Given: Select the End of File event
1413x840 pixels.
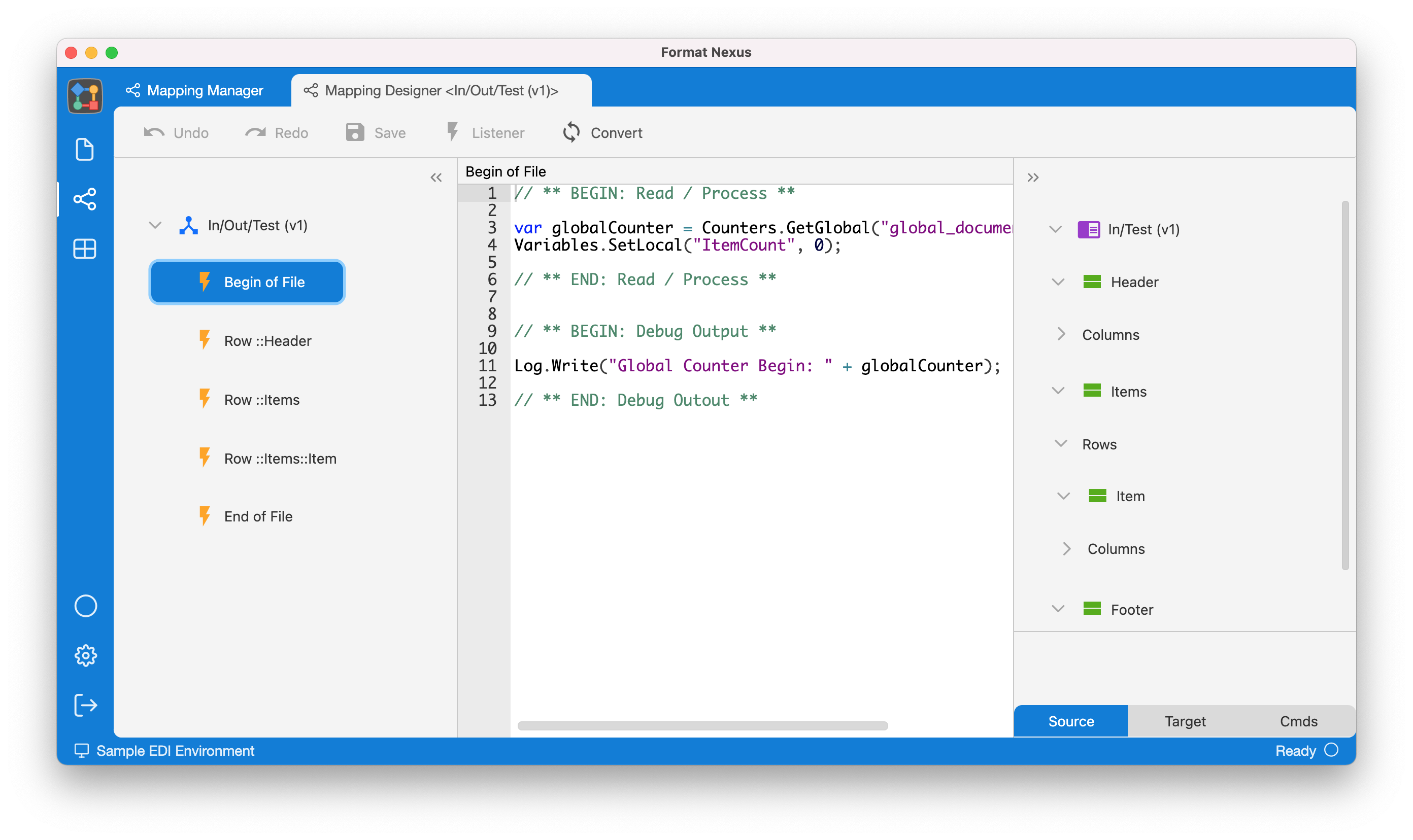Looking at the screenshot, I should [x=258, y=516].
